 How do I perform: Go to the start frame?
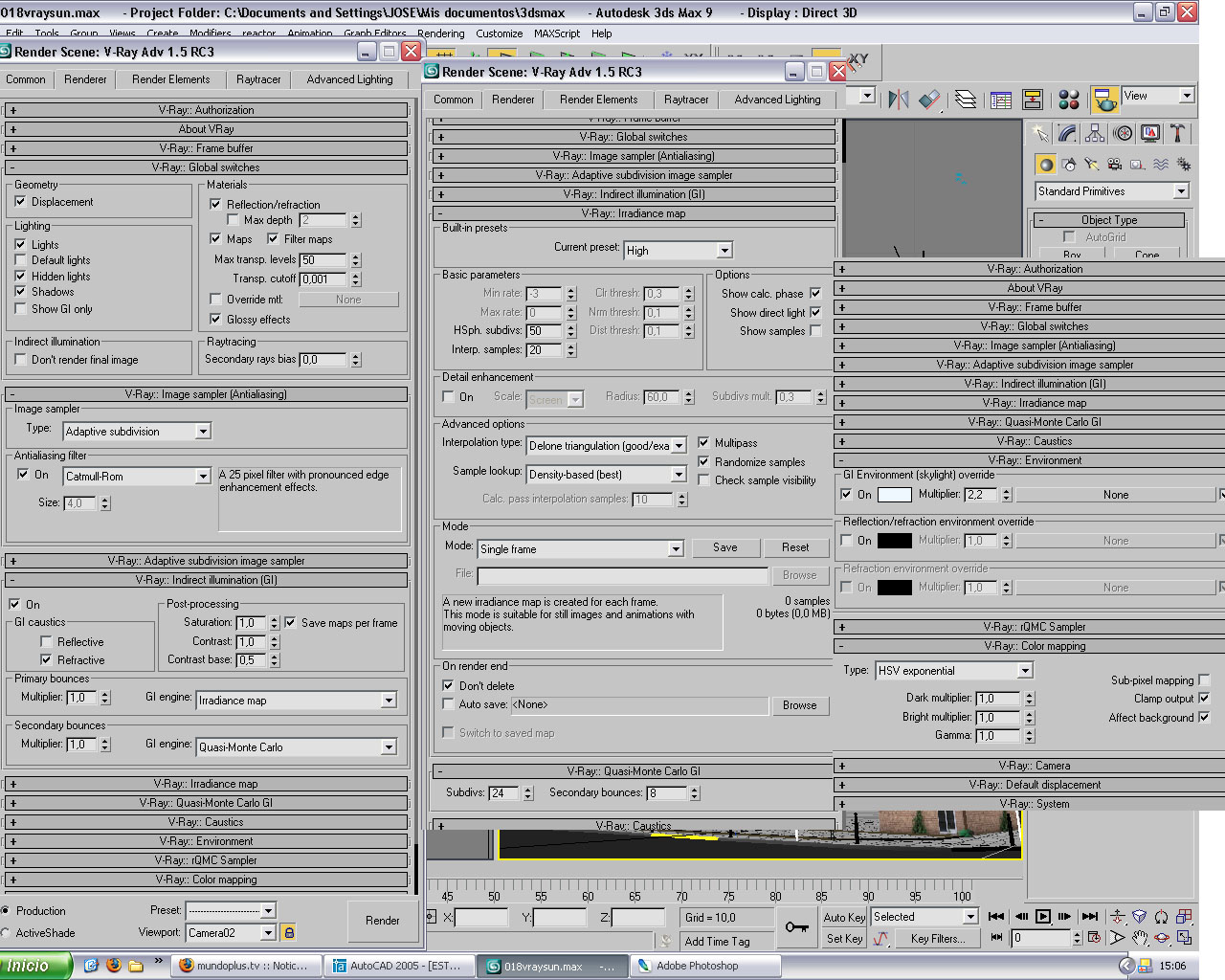click(996, 917)
